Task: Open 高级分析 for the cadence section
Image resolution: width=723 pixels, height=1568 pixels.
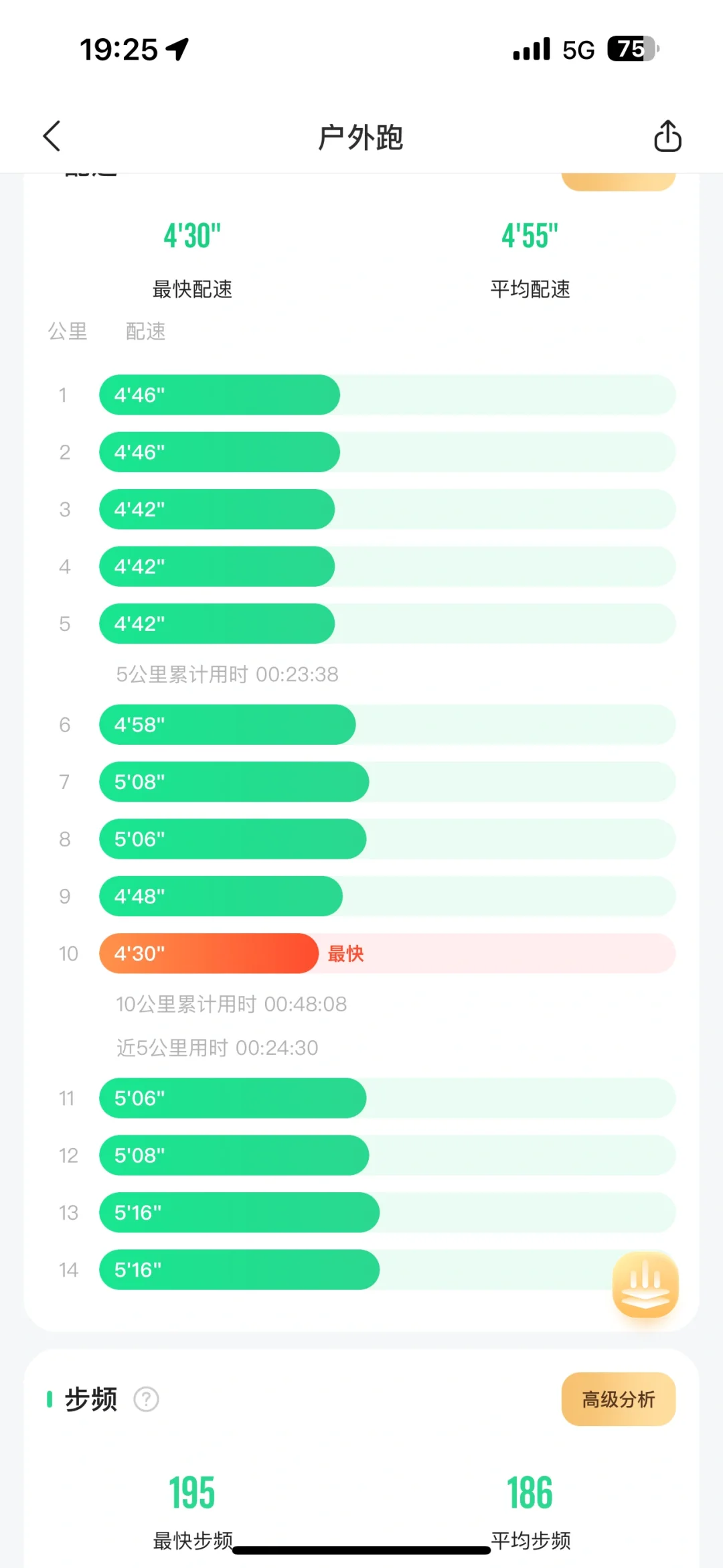Action: [619, 1399]
